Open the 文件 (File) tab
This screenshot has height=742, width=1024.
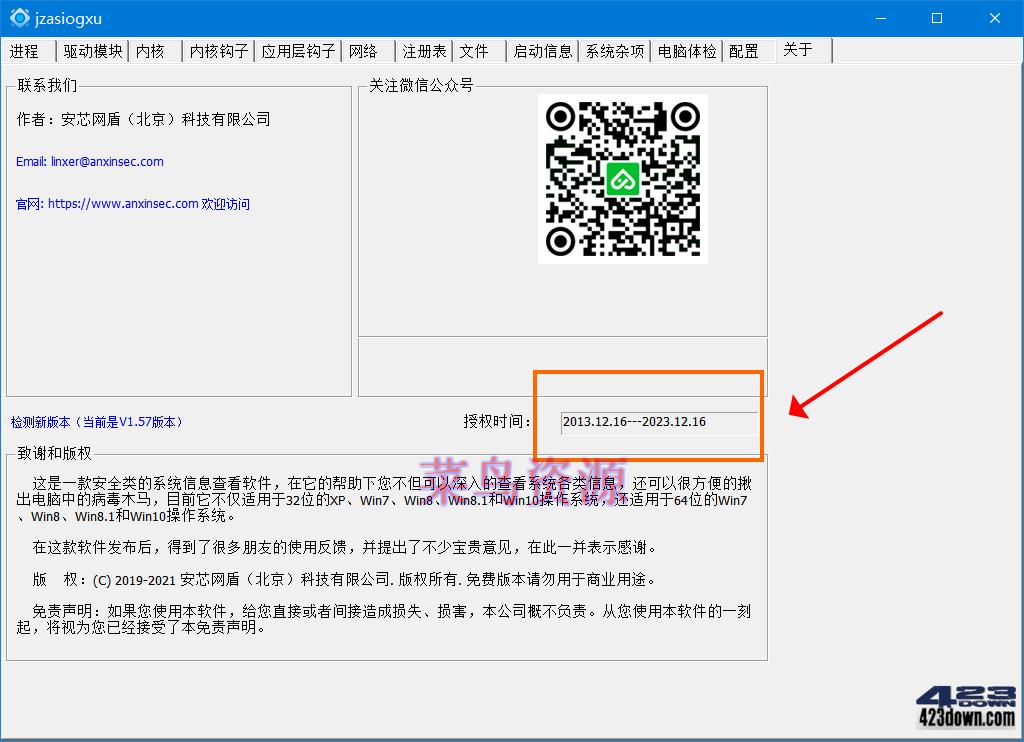[x=477, y=50]
